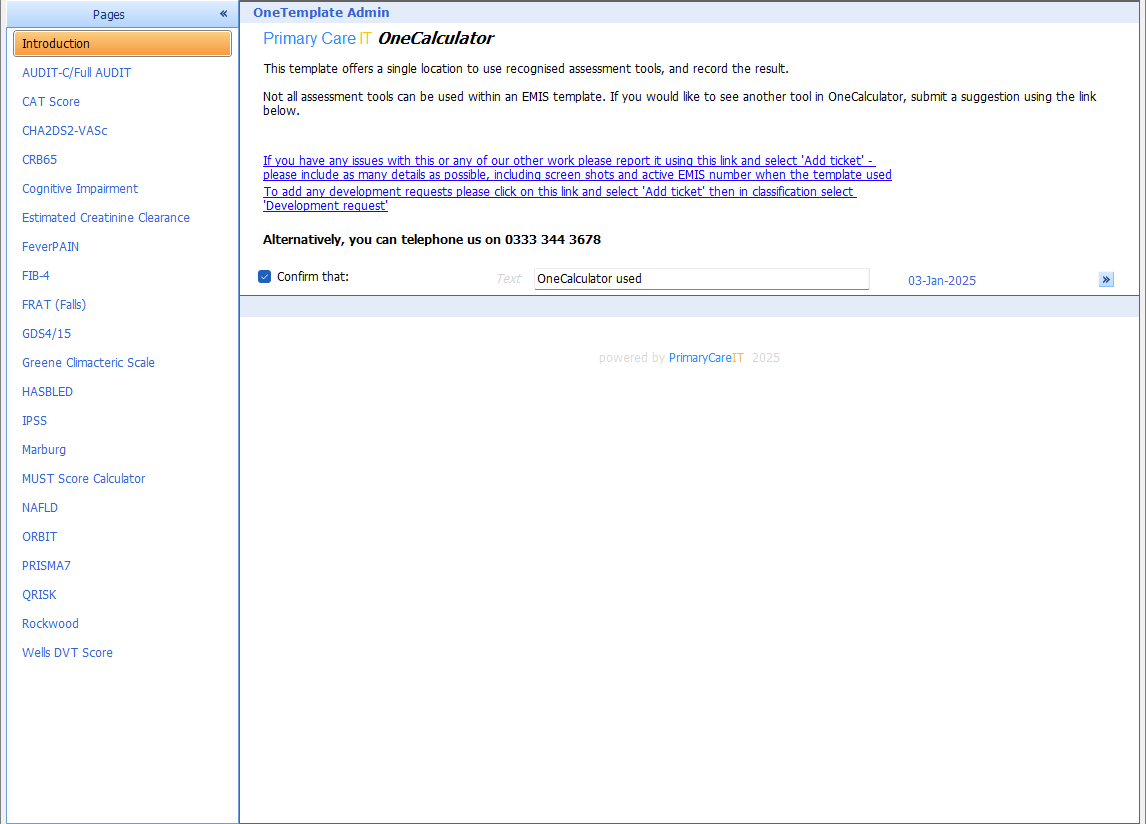Go to the QRISK page
This screenshot has height=824, width=1146.
[x=39, y=595]
